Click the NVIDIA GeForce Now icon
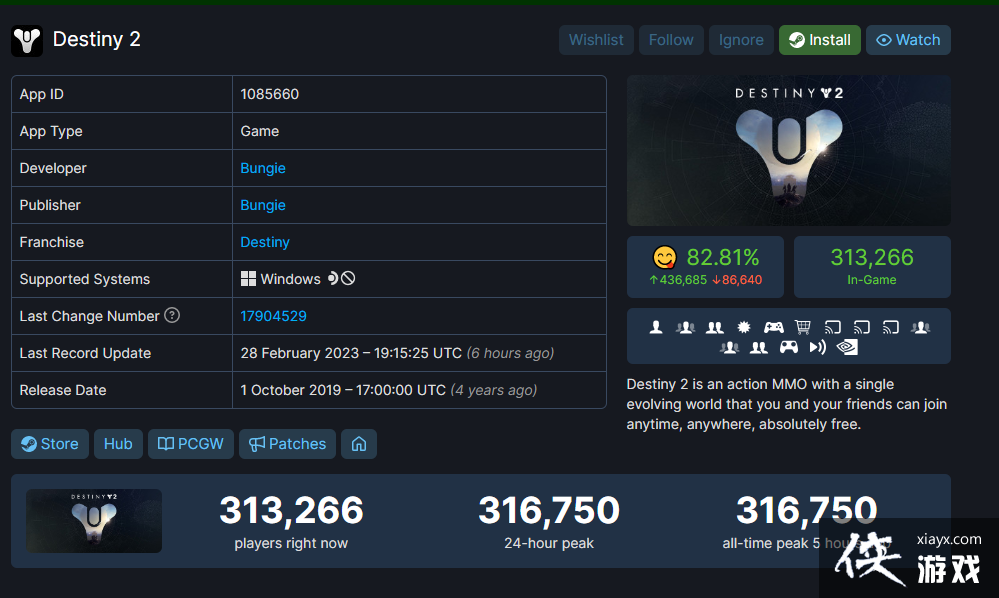999x598 pixels. click(847, 347)
